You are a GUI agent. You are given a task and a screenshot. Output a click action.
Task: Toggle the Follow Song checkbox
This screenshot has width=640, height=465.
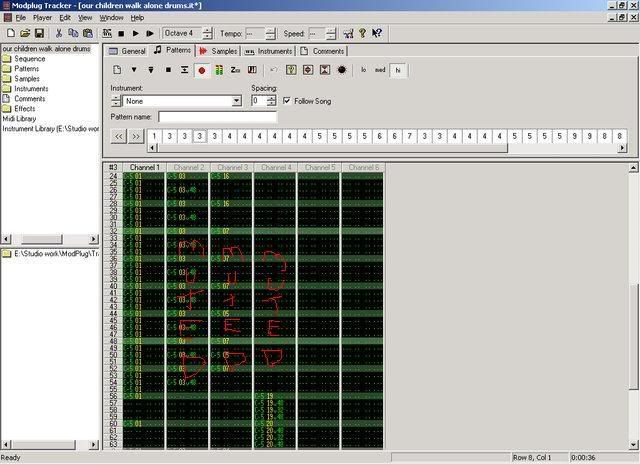tap(287, 100)
